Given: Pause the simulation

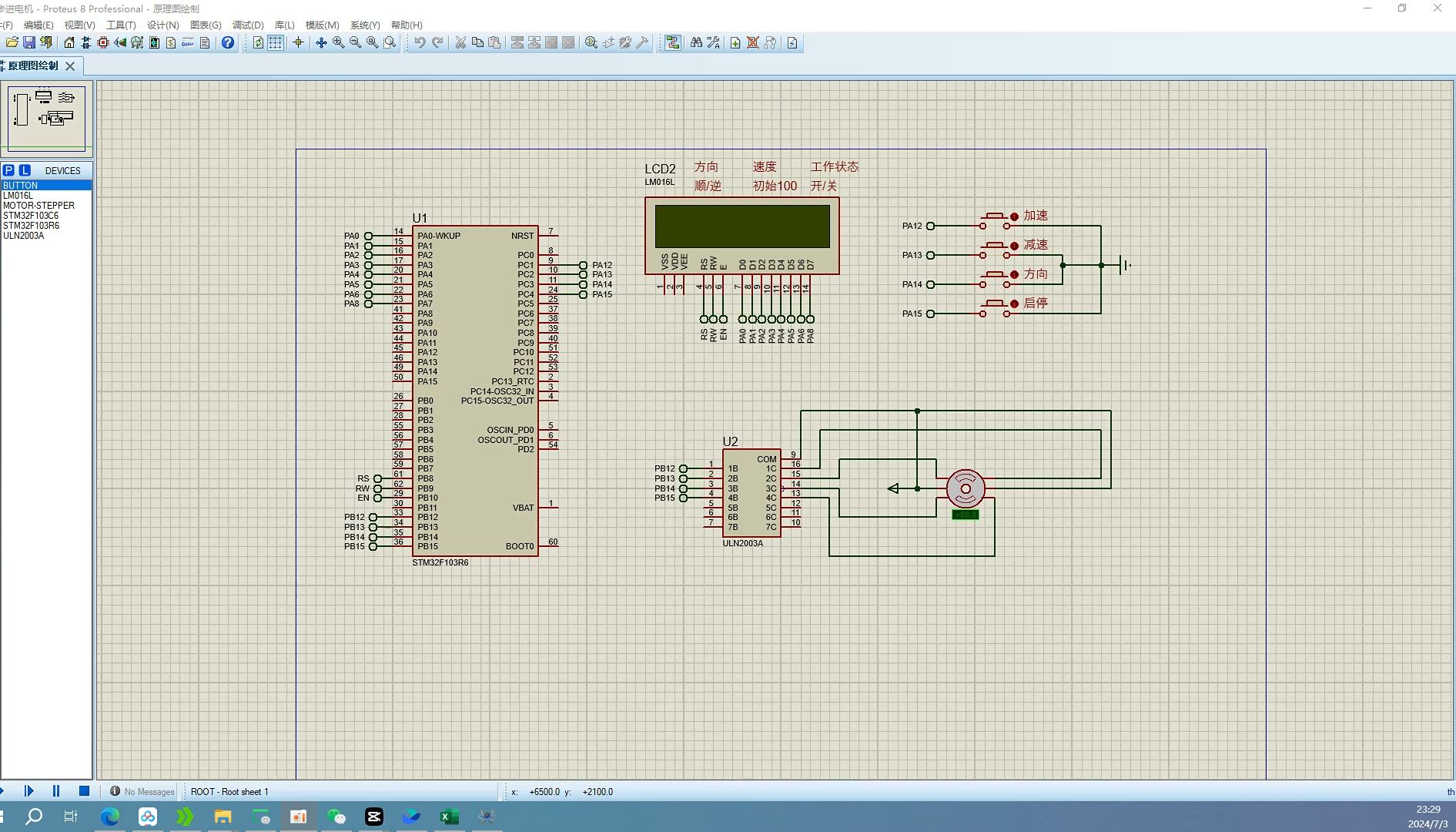Looking at the screenshot, I should tap(56, 791).
